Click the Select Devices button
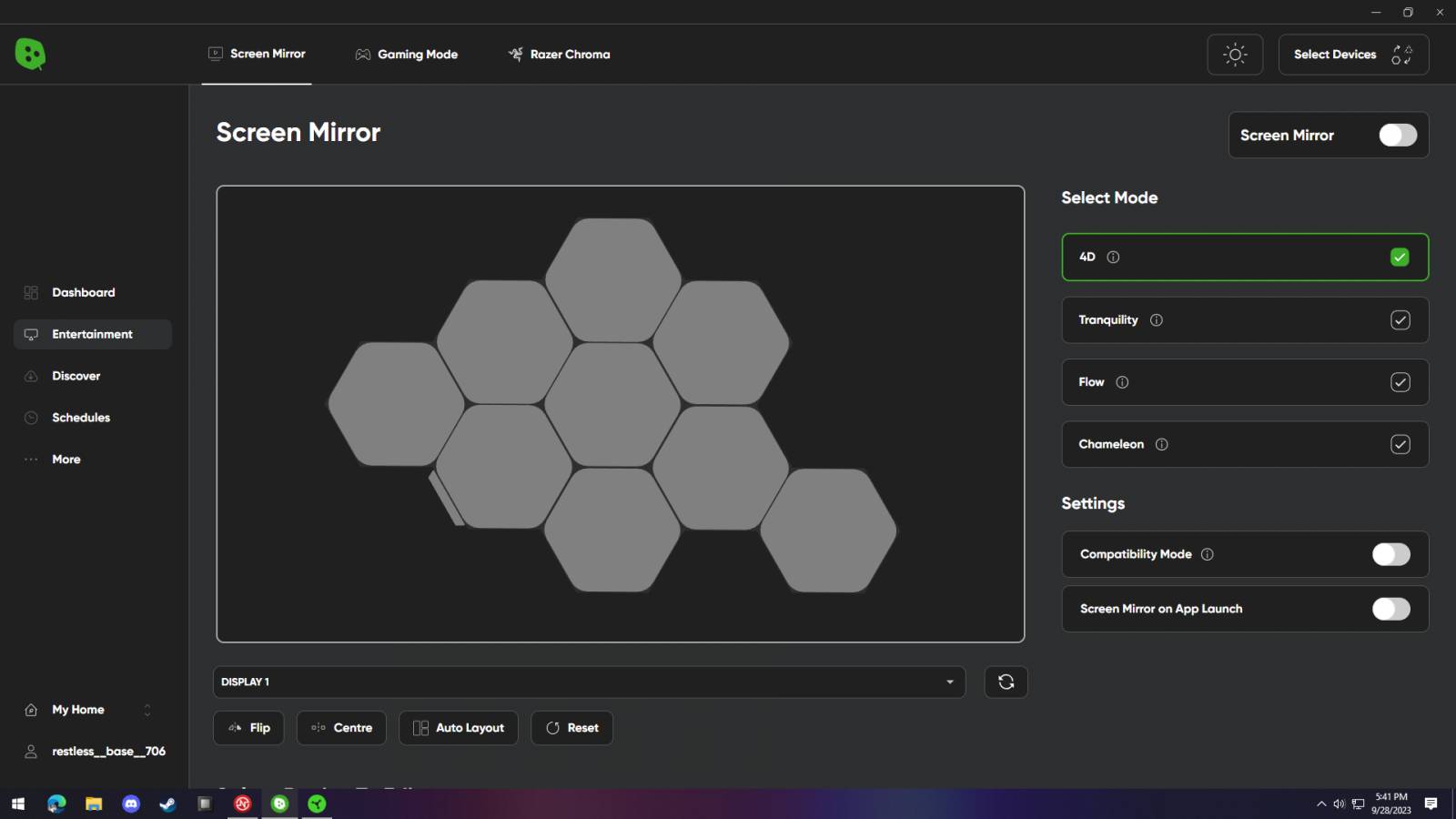 point(1352,54)
